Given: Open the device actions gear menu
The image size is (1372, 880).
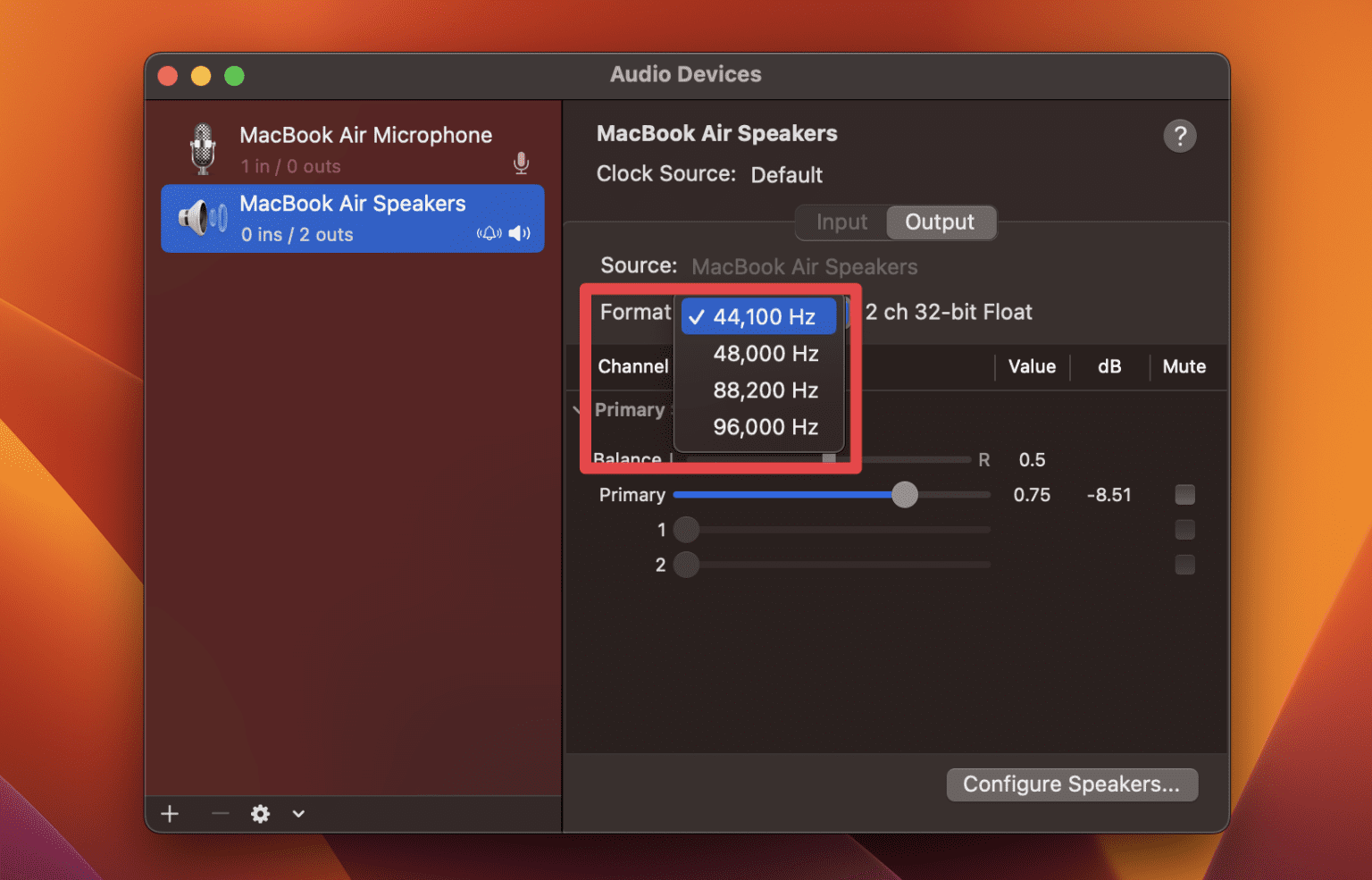Looking at the screenshot, I should pyautogui.click(x=260, y=814).
